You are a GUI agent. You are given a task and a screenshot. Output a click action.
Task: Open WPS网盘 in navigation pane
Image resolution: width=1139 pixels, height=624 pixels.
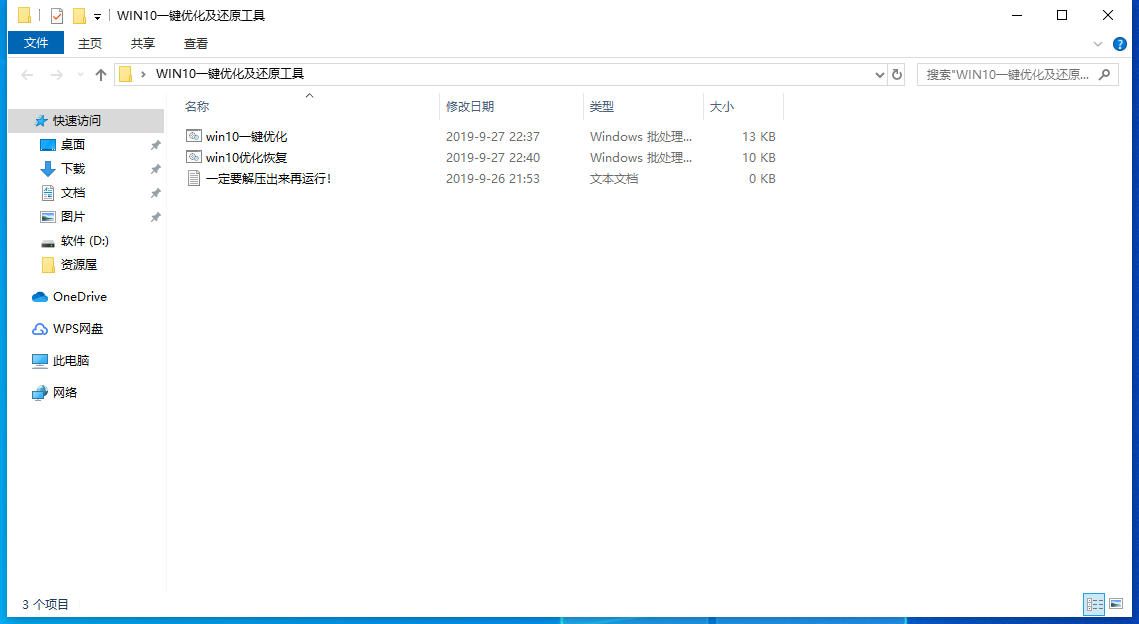click(78, 328)
